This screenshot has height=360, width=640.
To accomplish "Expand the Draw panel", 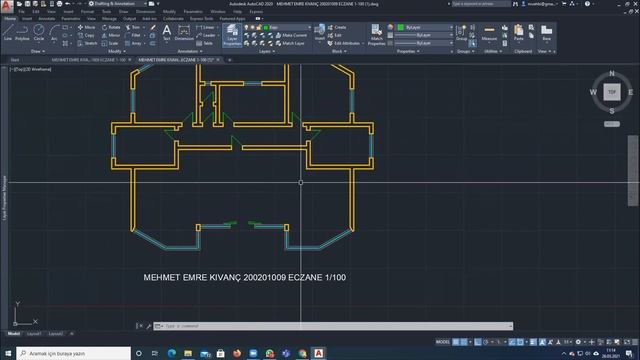I will [x=38, y=51].
